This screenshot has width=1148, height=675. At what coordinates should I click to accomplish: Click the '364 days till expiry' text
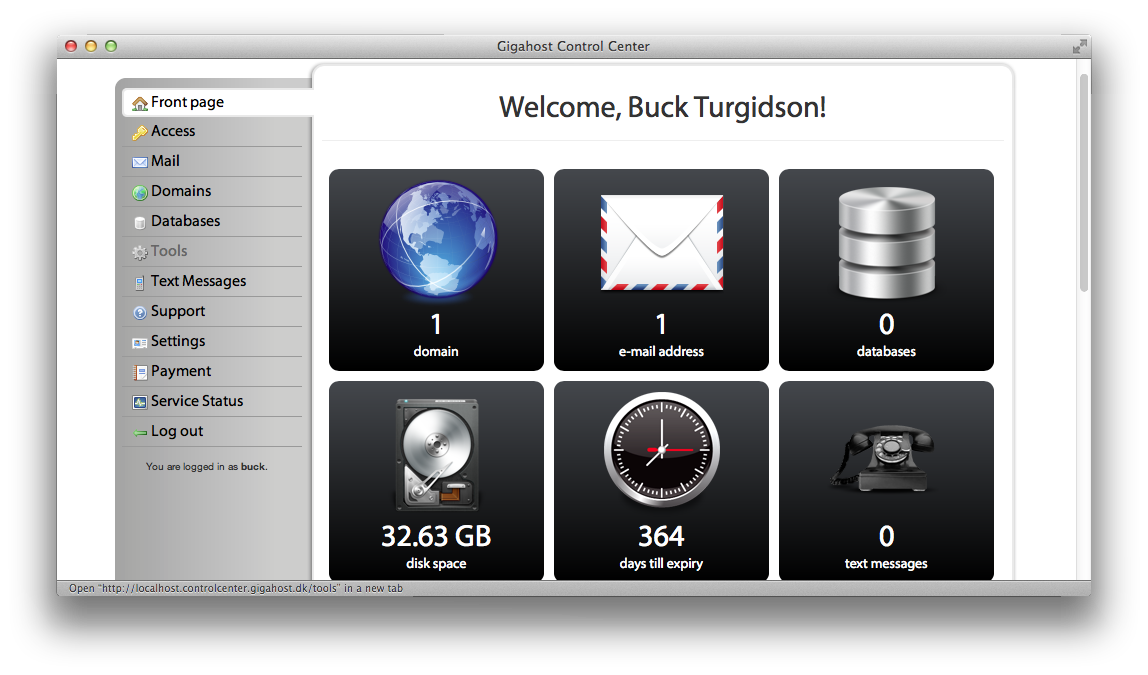point(661,547)
